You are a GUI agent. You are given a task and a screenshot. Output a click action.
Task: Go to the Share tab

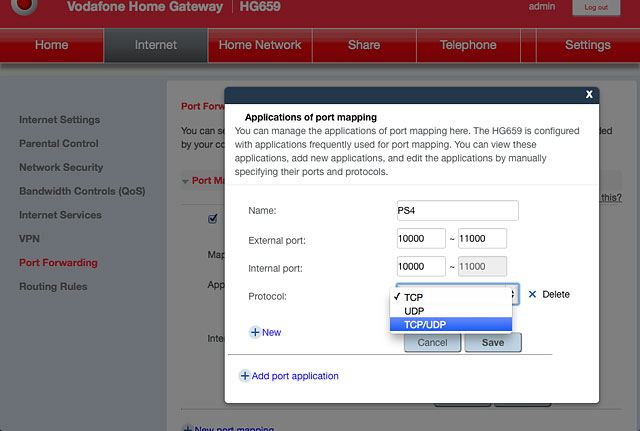[364, 45]
